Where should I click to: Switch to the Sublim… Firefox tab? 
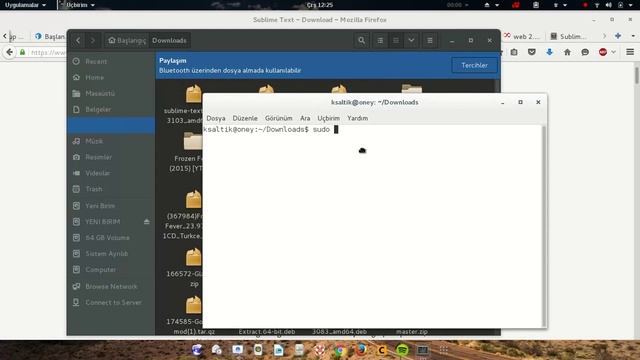(x=568, y=36)
